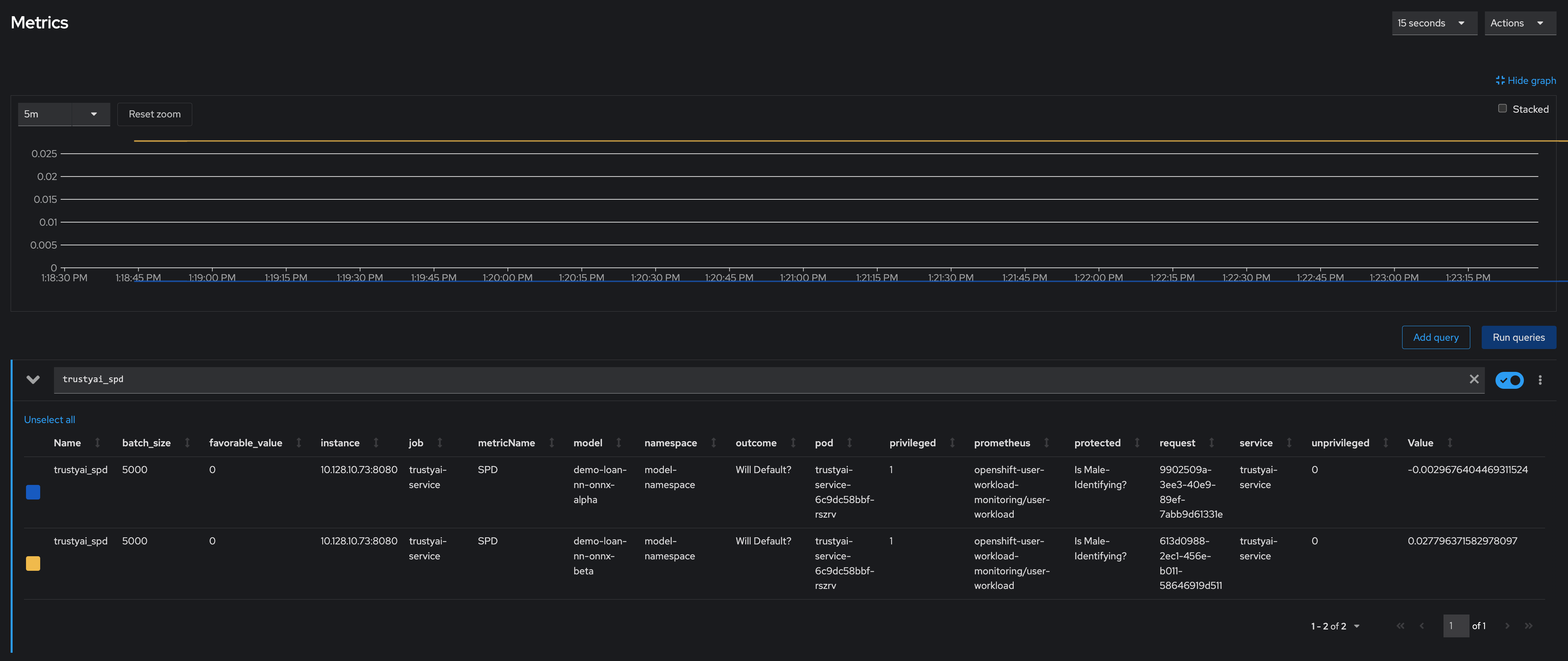This screenshot has width=1568, height=661.
Task: Click the page number input field
Action: coord(1456,626)
